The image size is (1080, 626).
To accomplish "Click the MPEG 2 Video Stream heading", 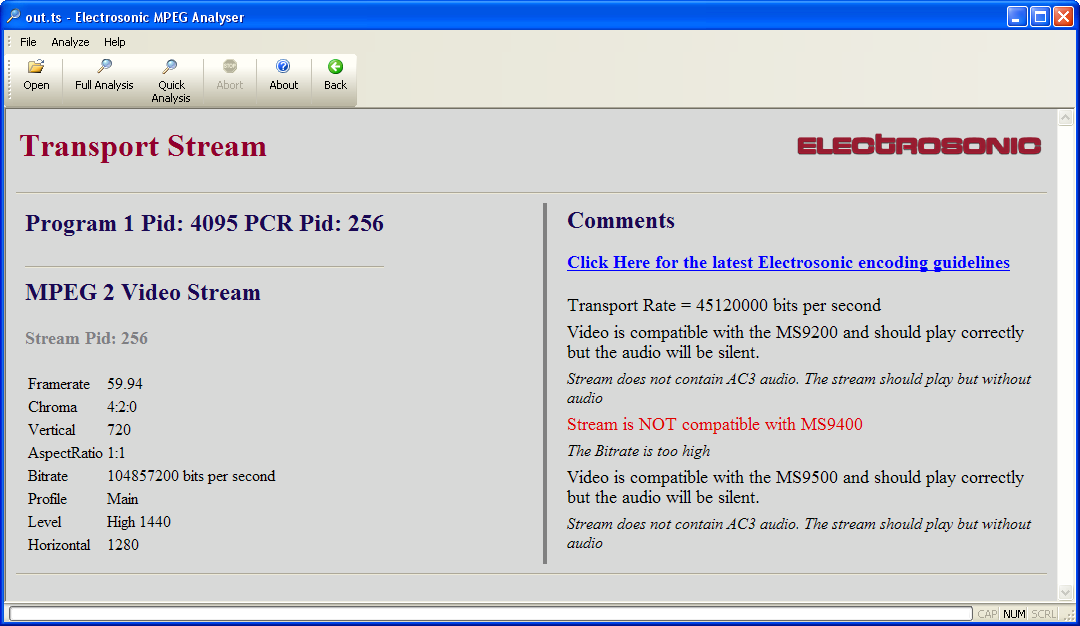I will pos(143,292).
